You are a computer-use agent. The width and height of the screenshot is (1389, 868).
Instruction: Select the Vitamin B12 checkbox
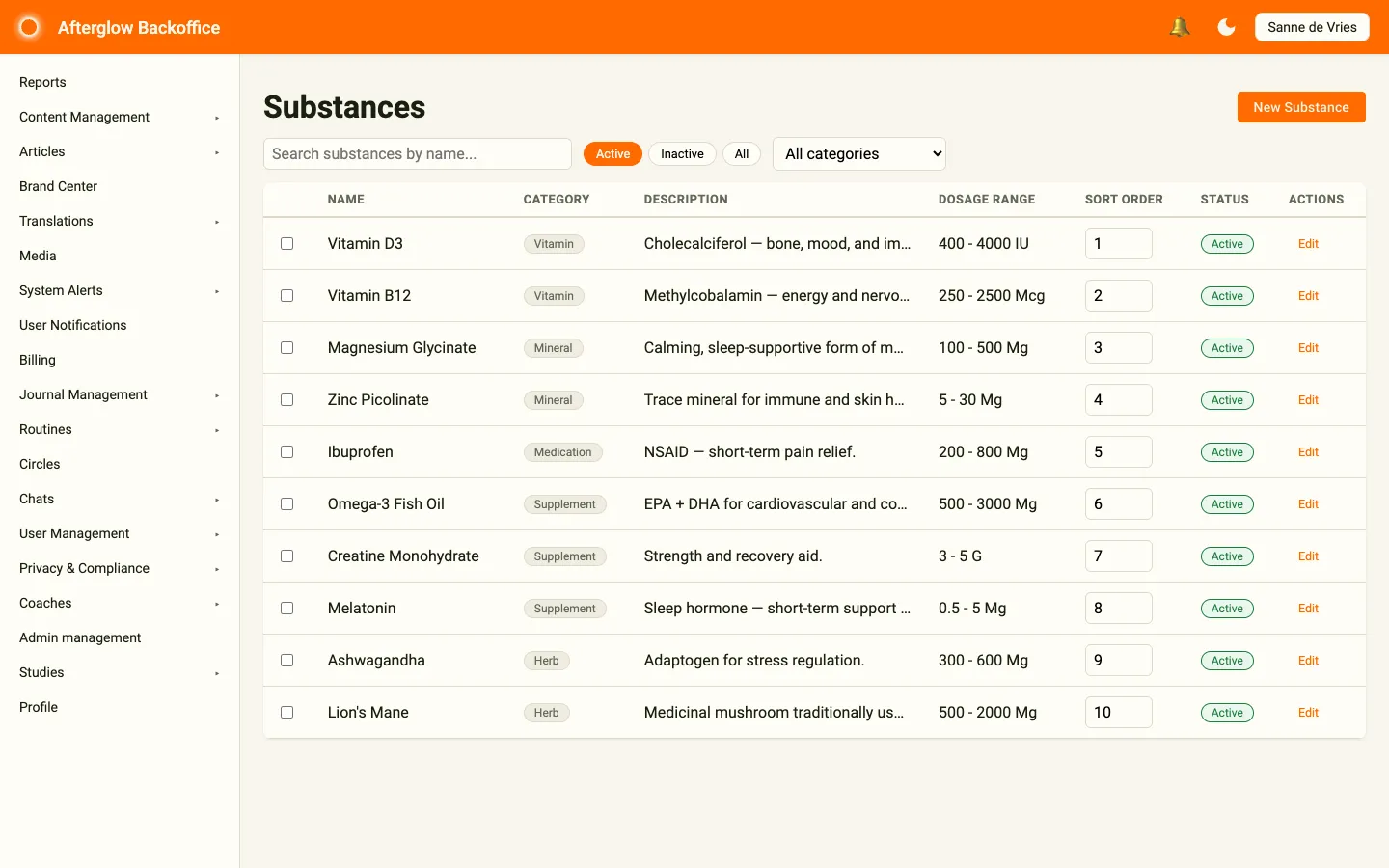pyautogui.click(x=286, y=296)
